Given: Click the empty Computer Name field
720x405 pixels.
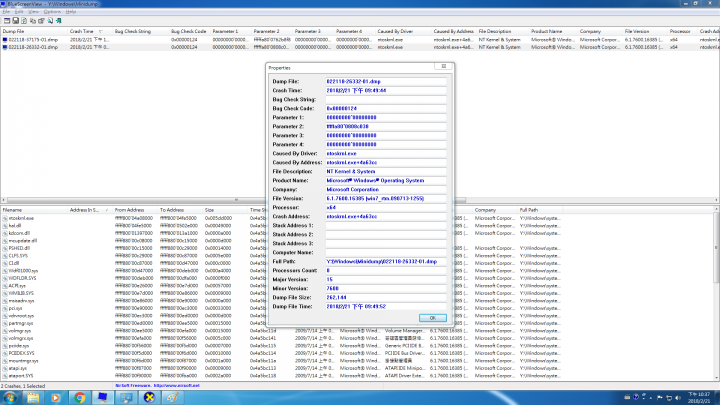Looking at the screenshot, I should (x=386, y=253).
